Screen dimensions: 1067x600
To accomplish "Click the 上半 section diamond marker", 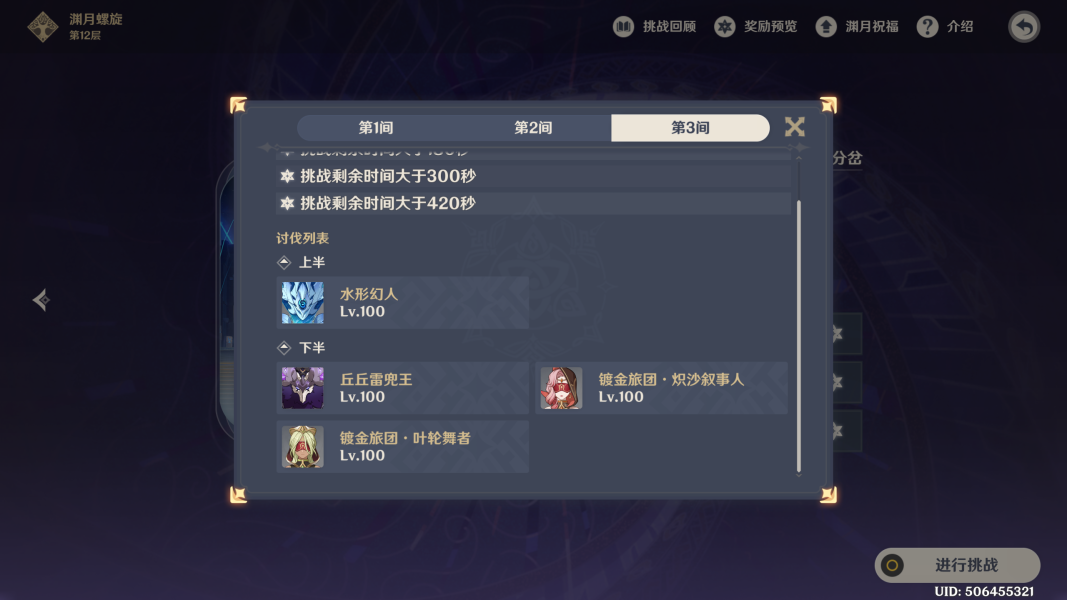I will (284, 263).
